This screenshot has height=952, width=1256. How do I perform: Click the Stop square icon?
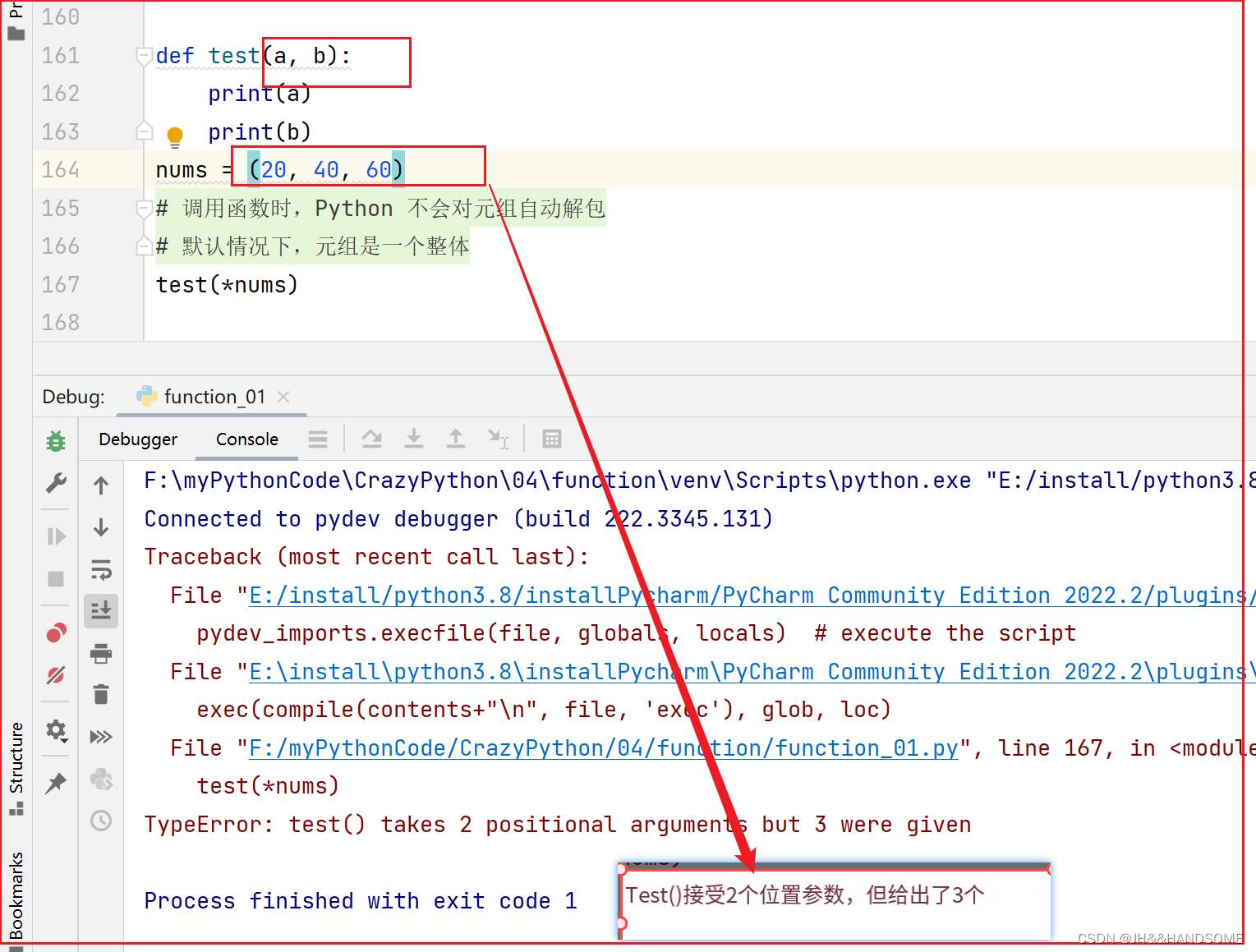pos(56,579)
